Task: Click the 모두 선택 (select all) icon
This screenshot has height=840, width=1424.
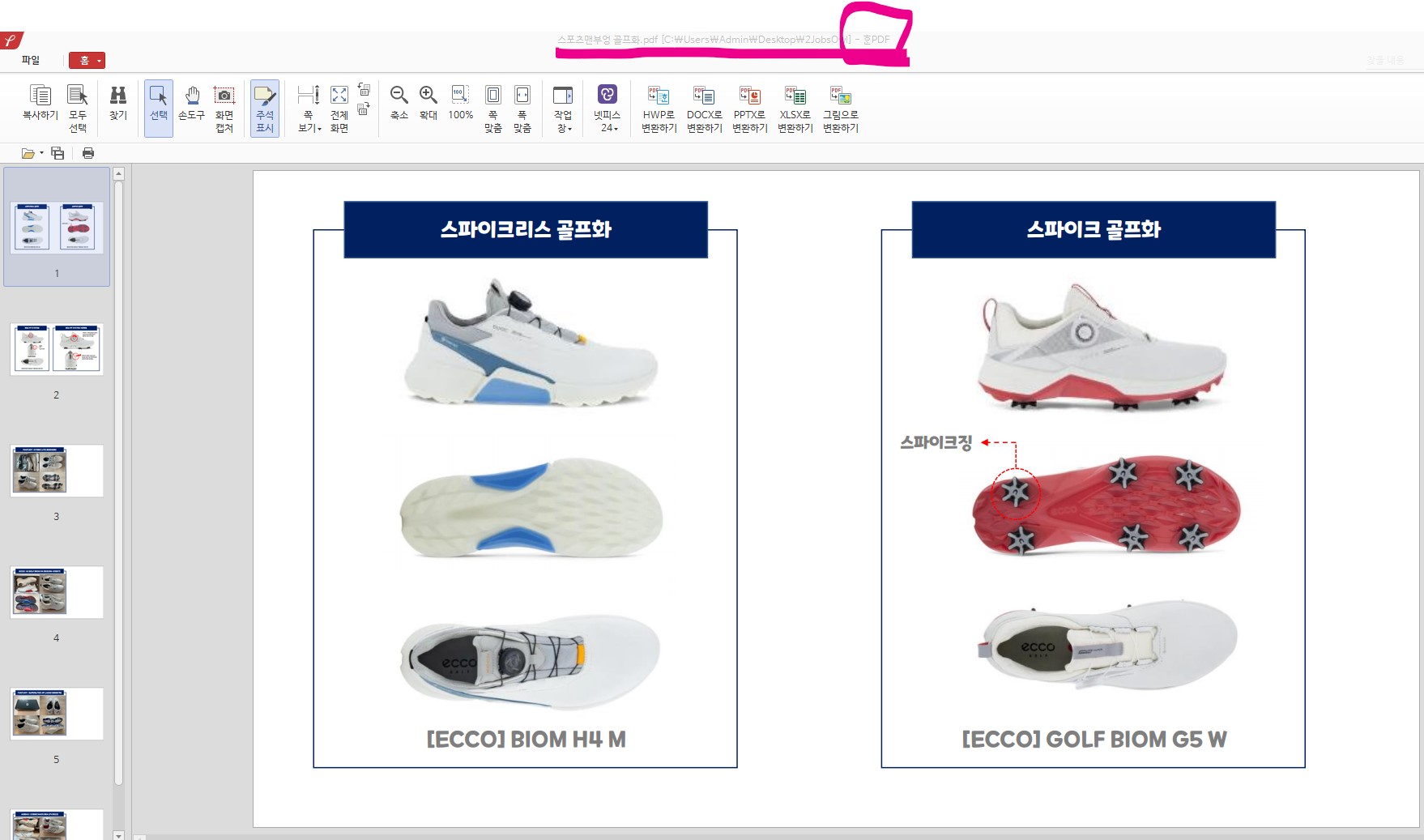Action: [78, 109]
